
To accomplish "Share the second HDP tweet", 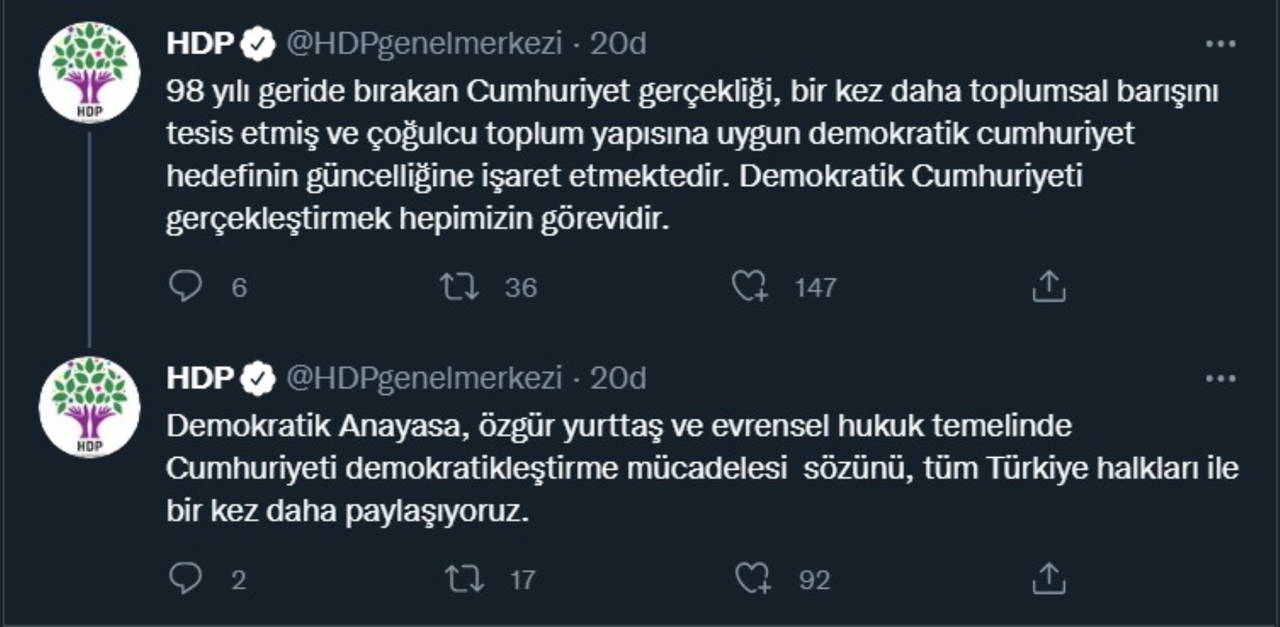I will pyautogui.click(x=1047, y=578).
